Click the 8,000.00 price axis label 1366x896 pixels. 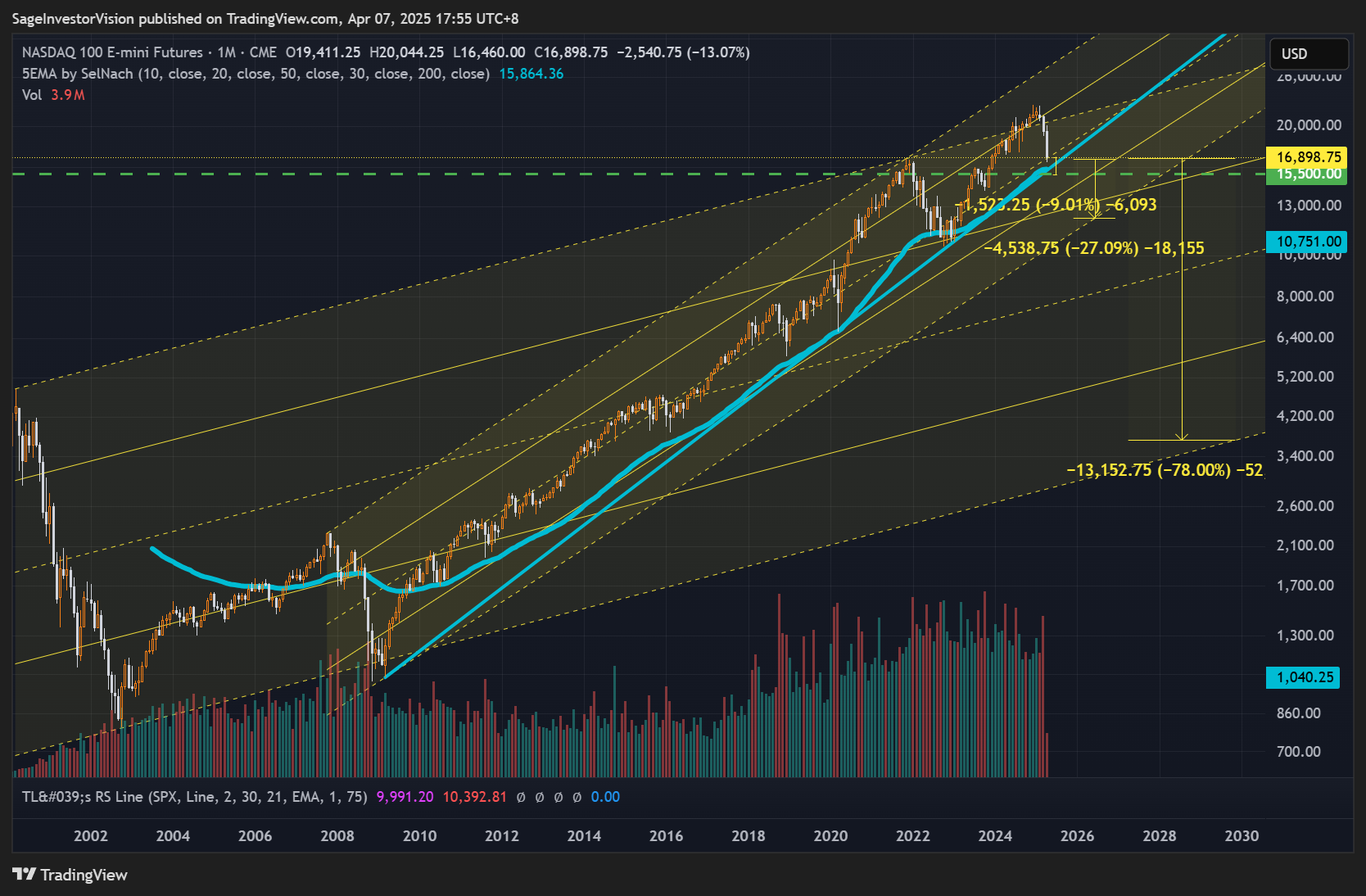1305,296
